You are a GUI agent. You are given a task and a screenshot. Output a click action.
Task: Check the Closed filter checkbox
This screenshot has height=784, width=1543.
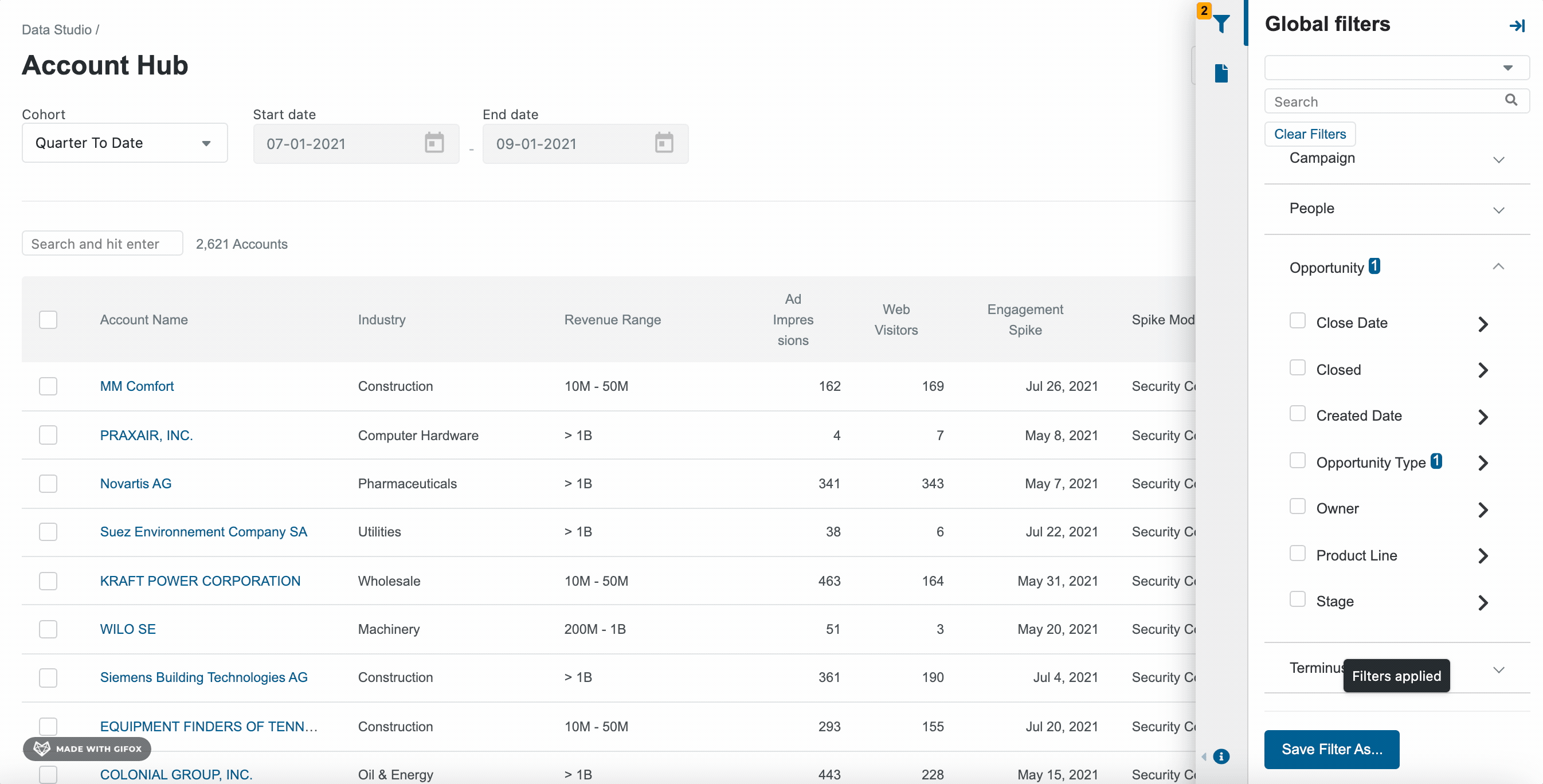(1298, 367)
